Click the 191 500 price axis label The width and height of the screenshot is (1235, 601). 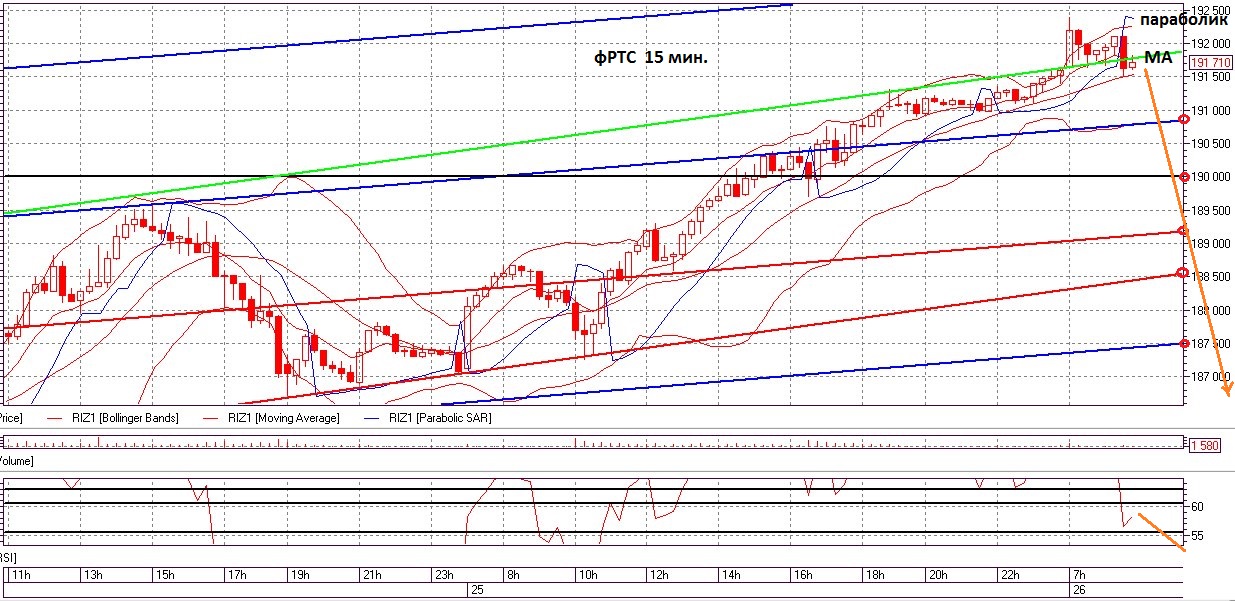(1210, 77)
